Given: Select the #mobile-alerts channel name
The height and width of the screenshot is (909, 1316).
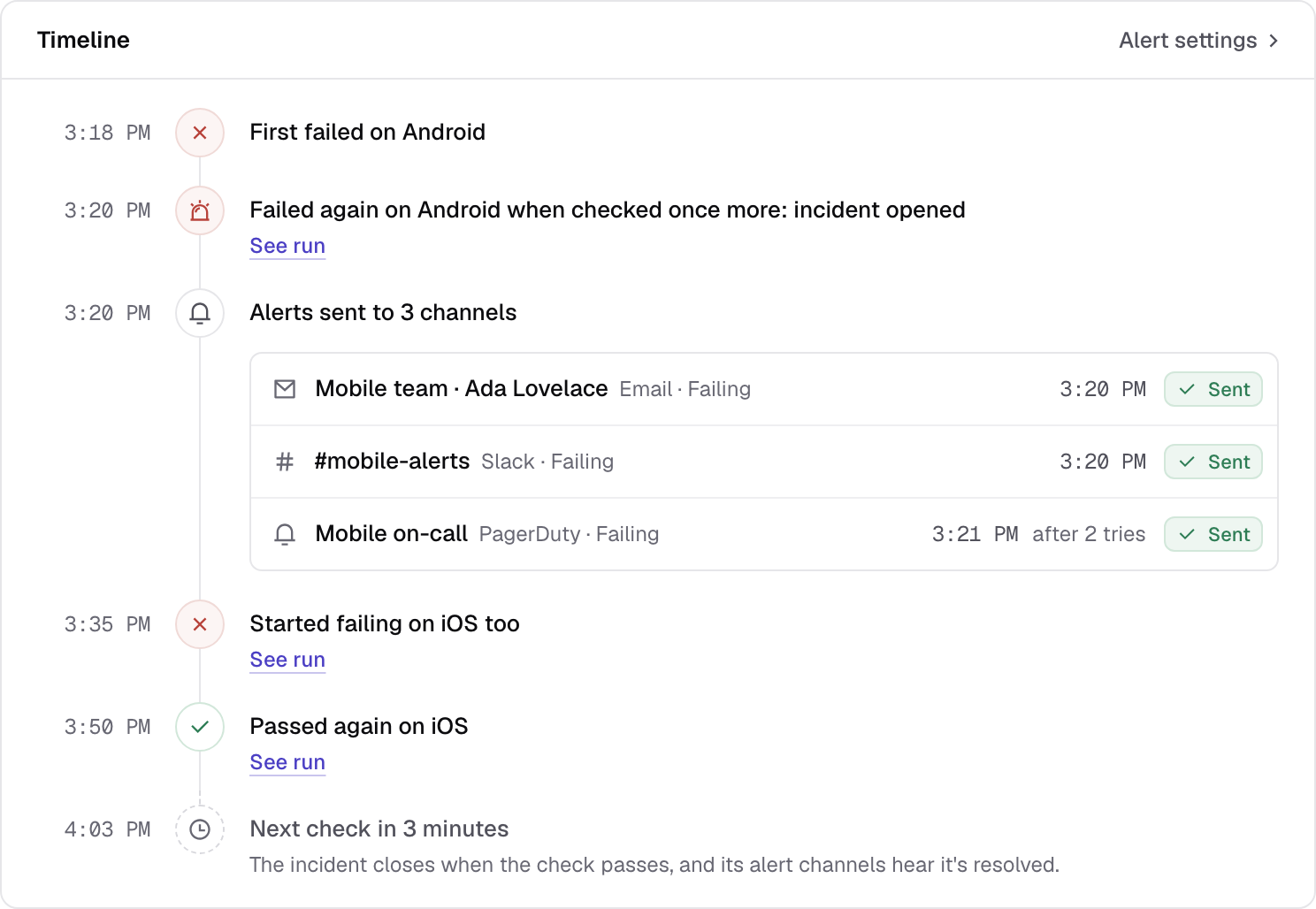Looking at the screenshot, I should tap(392, 462).
